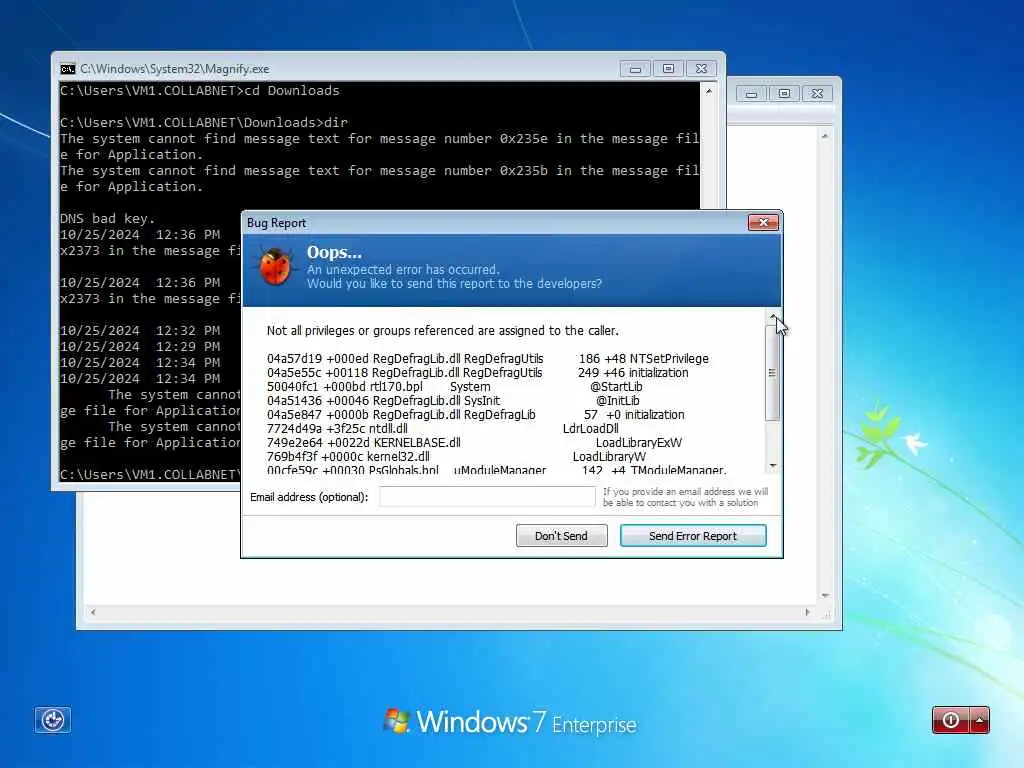Click the Send Error Report button
Image resolution: width=1024 pixels, height=768 pixels.
(x=693, y=536)
